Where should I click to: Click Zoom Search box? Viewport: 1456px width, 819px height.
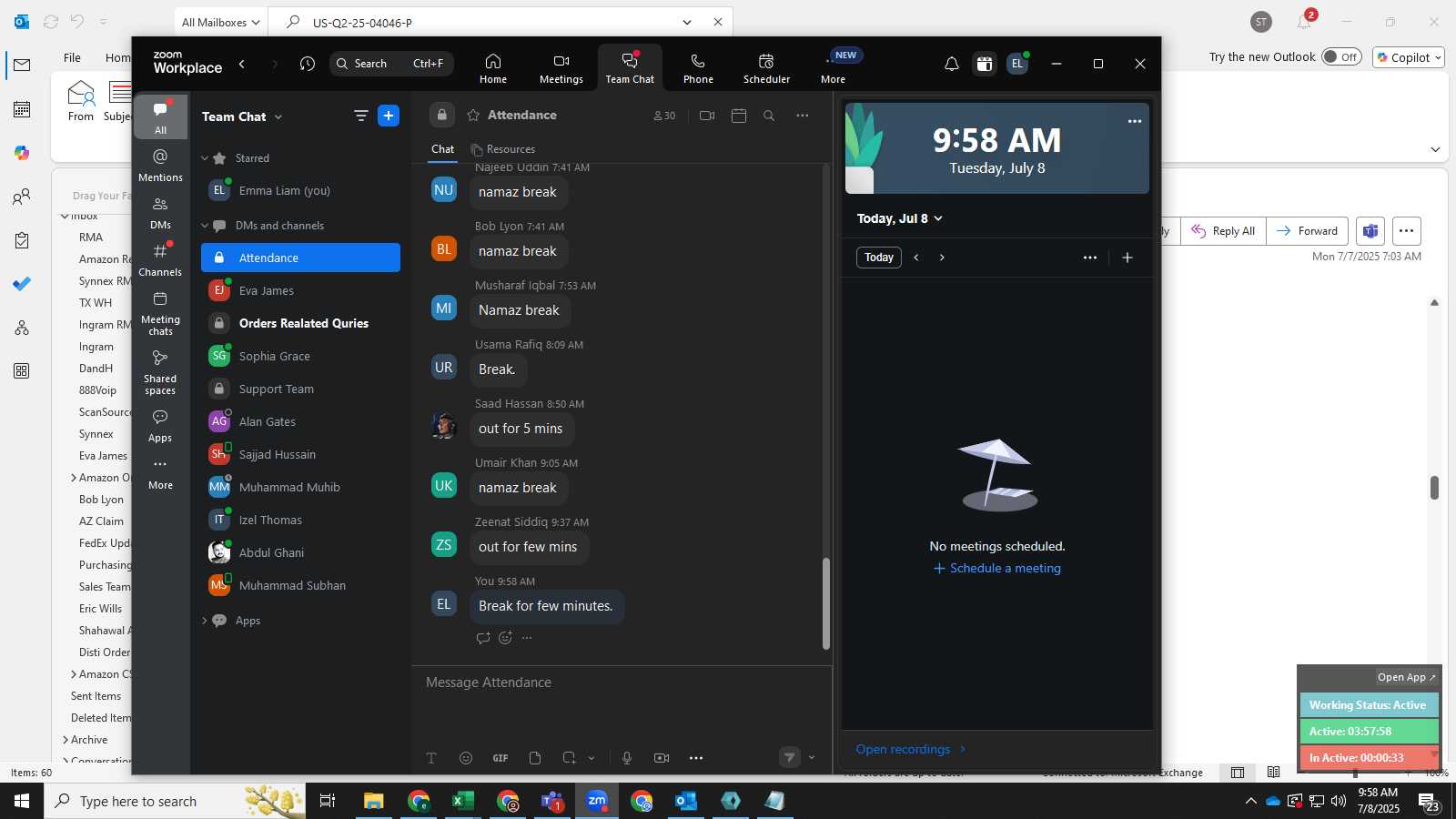[x=391, y=64]
